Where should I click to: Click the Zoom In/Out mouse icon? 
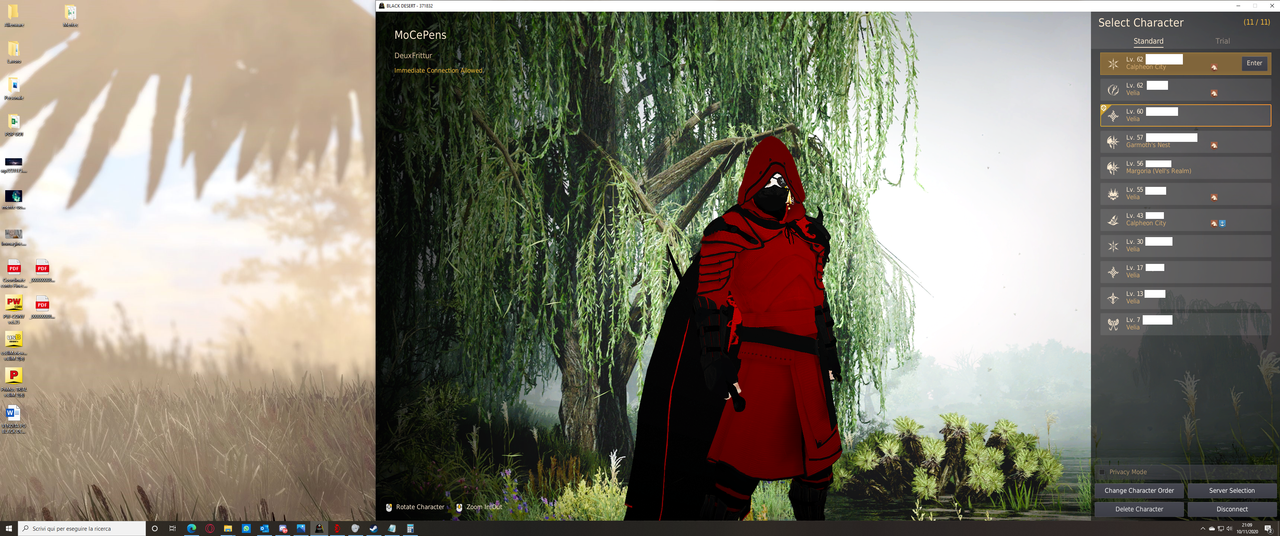[x=459, y=507]
